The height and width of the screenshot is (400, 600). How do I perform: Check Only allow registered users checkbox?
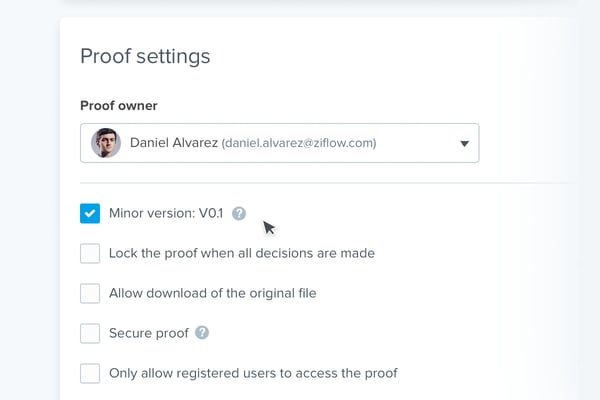(90, 373)
